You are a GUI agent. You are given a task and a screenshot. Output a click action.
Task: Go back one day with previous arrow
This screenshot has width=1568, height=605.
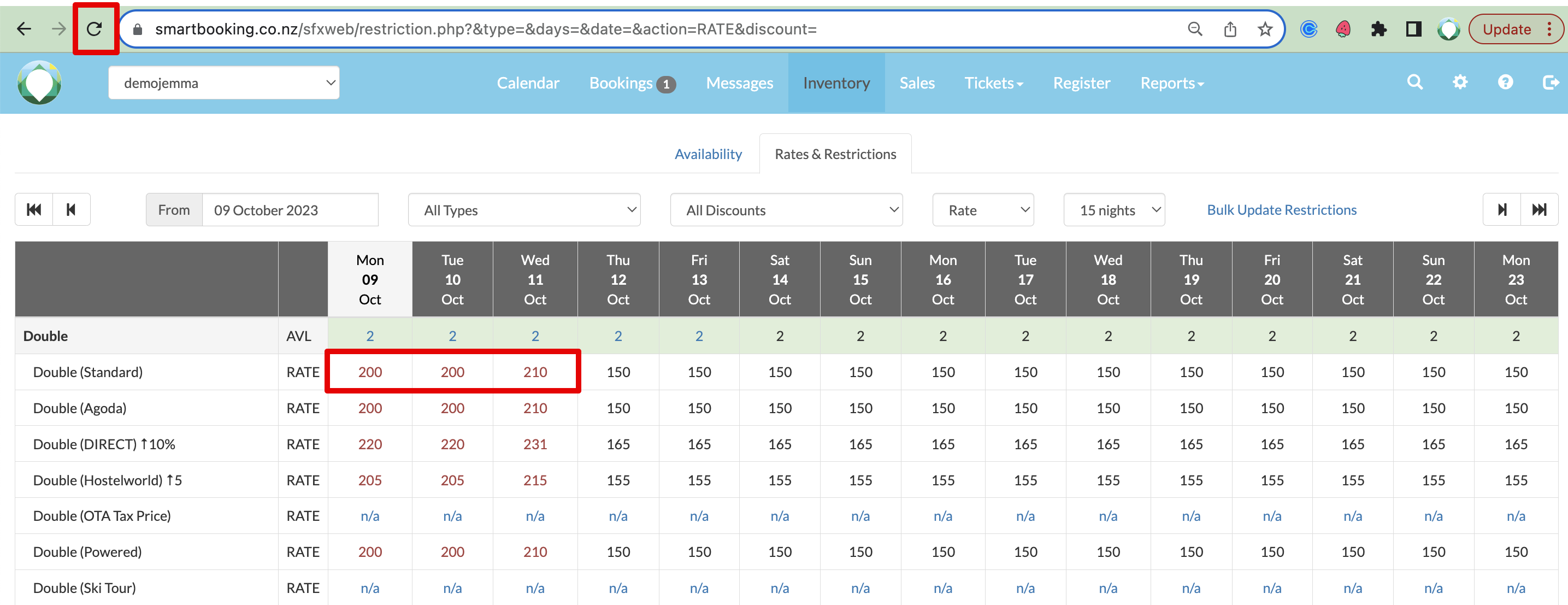point(71,210)
